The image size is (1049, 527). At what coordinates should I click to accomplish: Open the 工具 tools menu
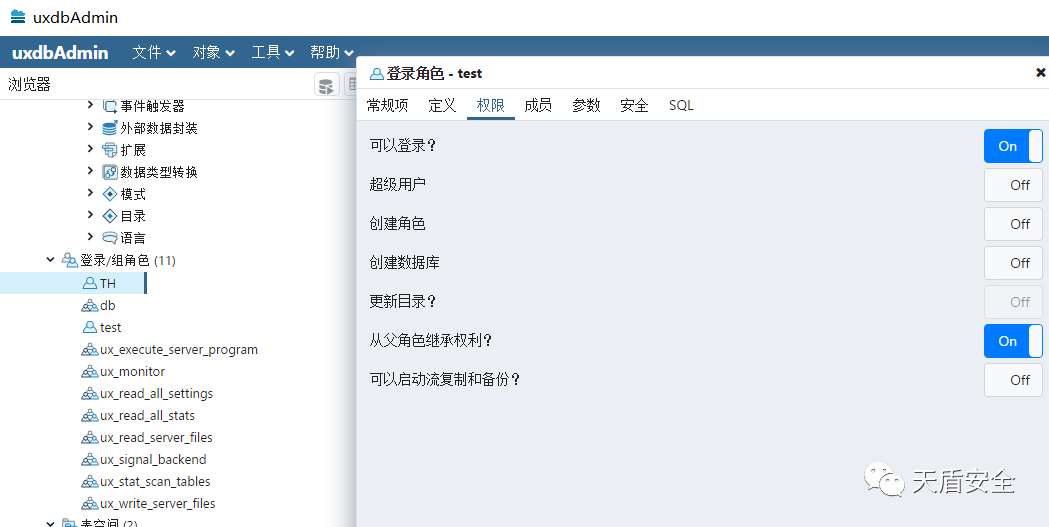272,53
